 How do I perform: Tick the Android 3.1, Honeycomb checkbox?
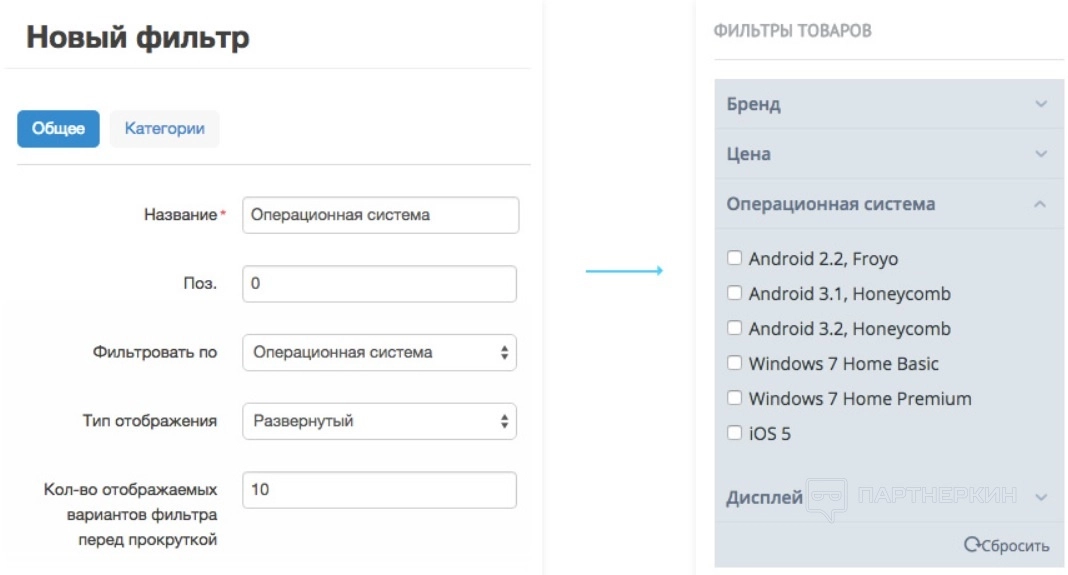(x=735, y=293)
